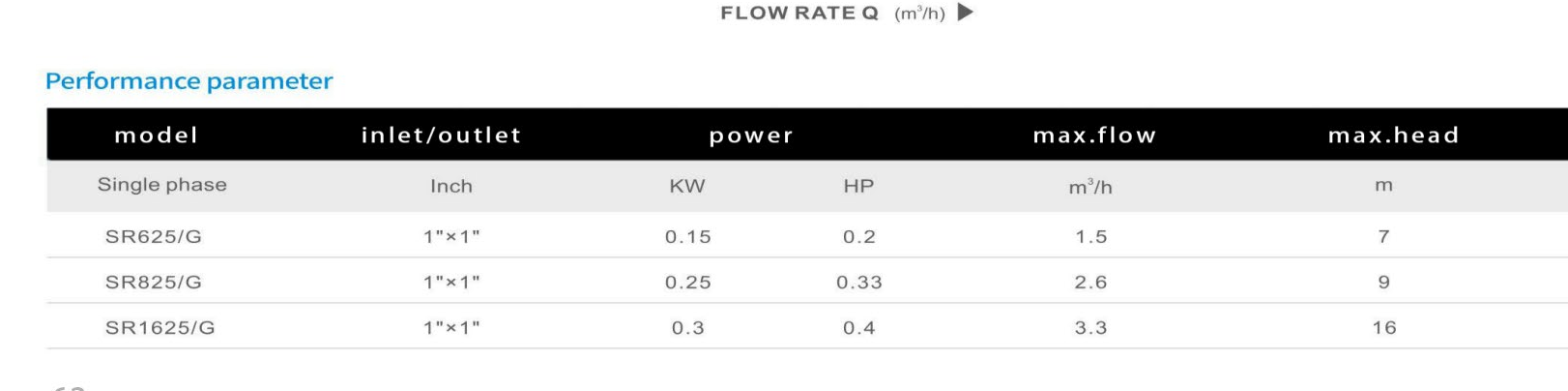1568x391 pixels.
Task: Select the 0.33 HP value
Action: (x=859, y=283)
